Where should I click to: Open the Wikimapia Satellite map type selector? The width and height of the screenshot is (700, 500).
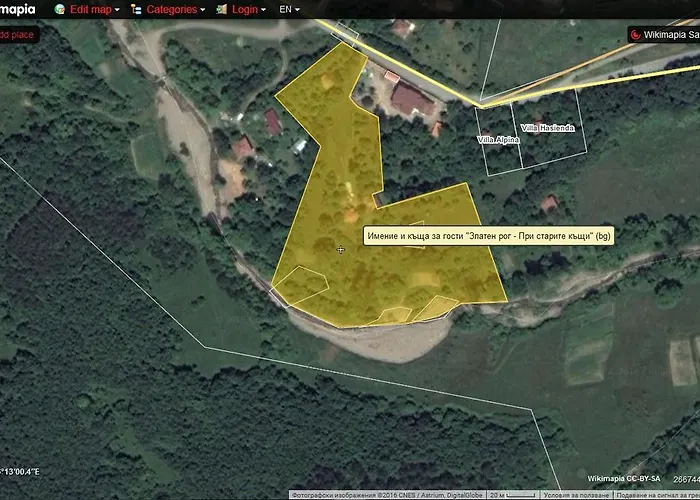coord(672,34)
